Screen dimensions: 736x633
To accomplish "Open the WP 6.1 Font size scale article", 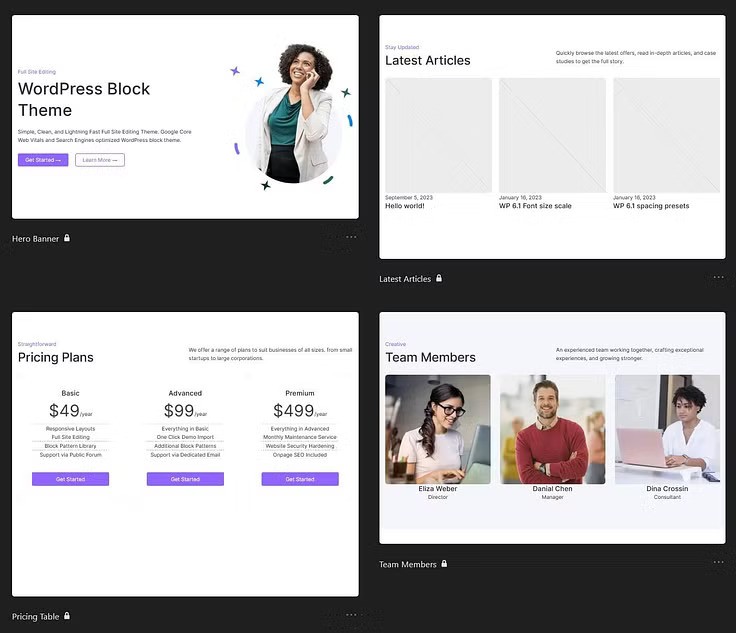I will coord(535,206).
